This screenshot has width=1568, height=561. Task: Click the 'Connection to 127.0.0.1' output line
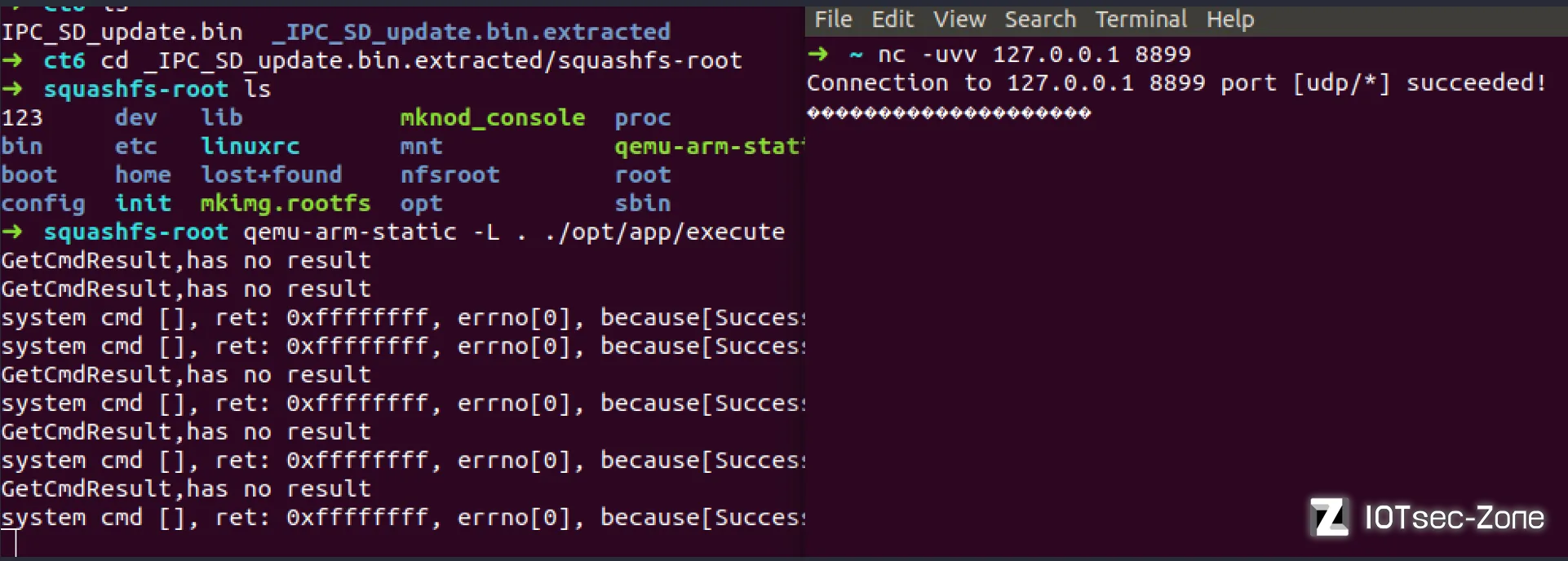(x=1176, y=83)
